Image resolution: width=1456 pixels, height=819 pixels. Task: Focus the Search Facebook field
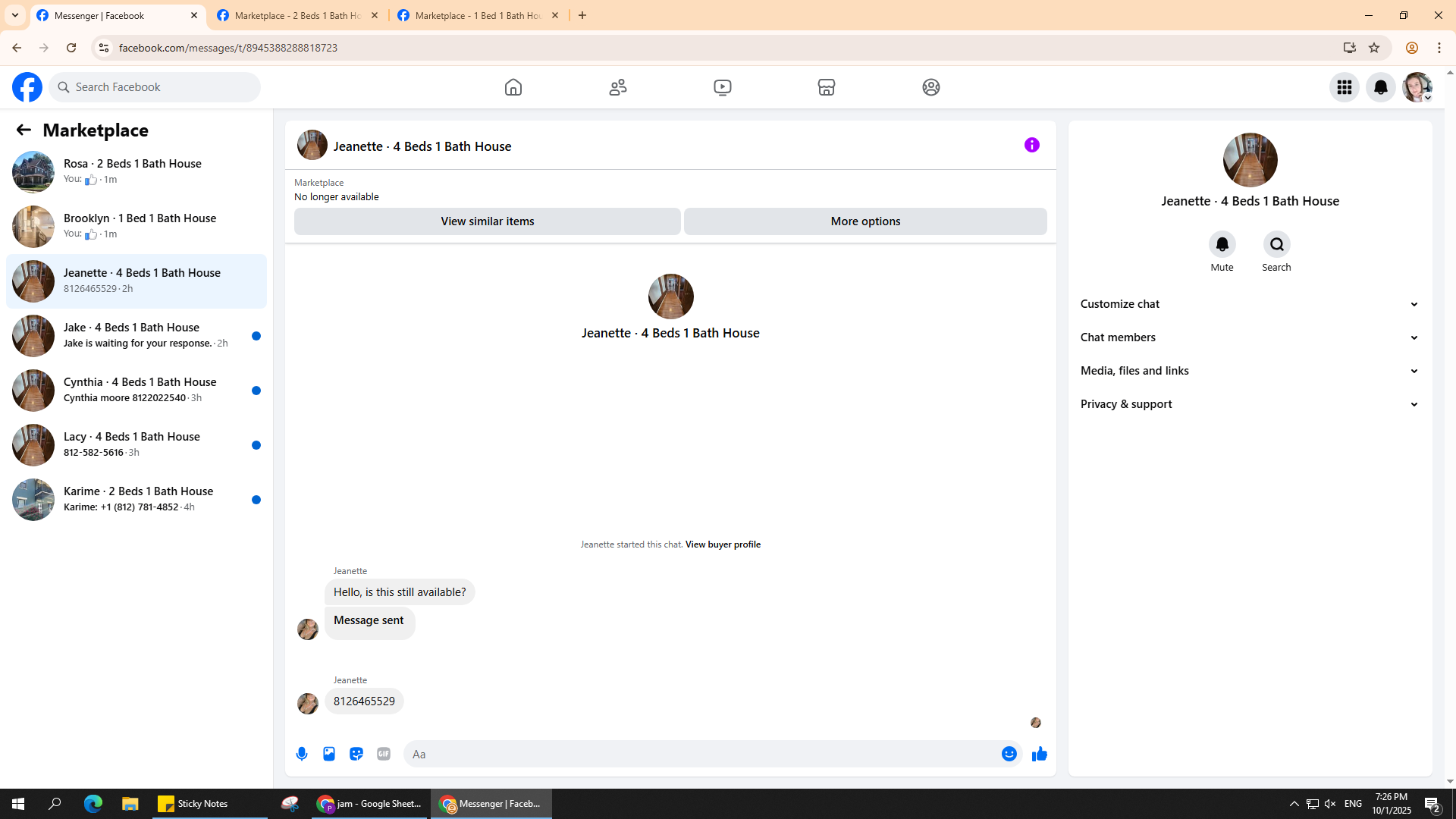tap(155, 87)
